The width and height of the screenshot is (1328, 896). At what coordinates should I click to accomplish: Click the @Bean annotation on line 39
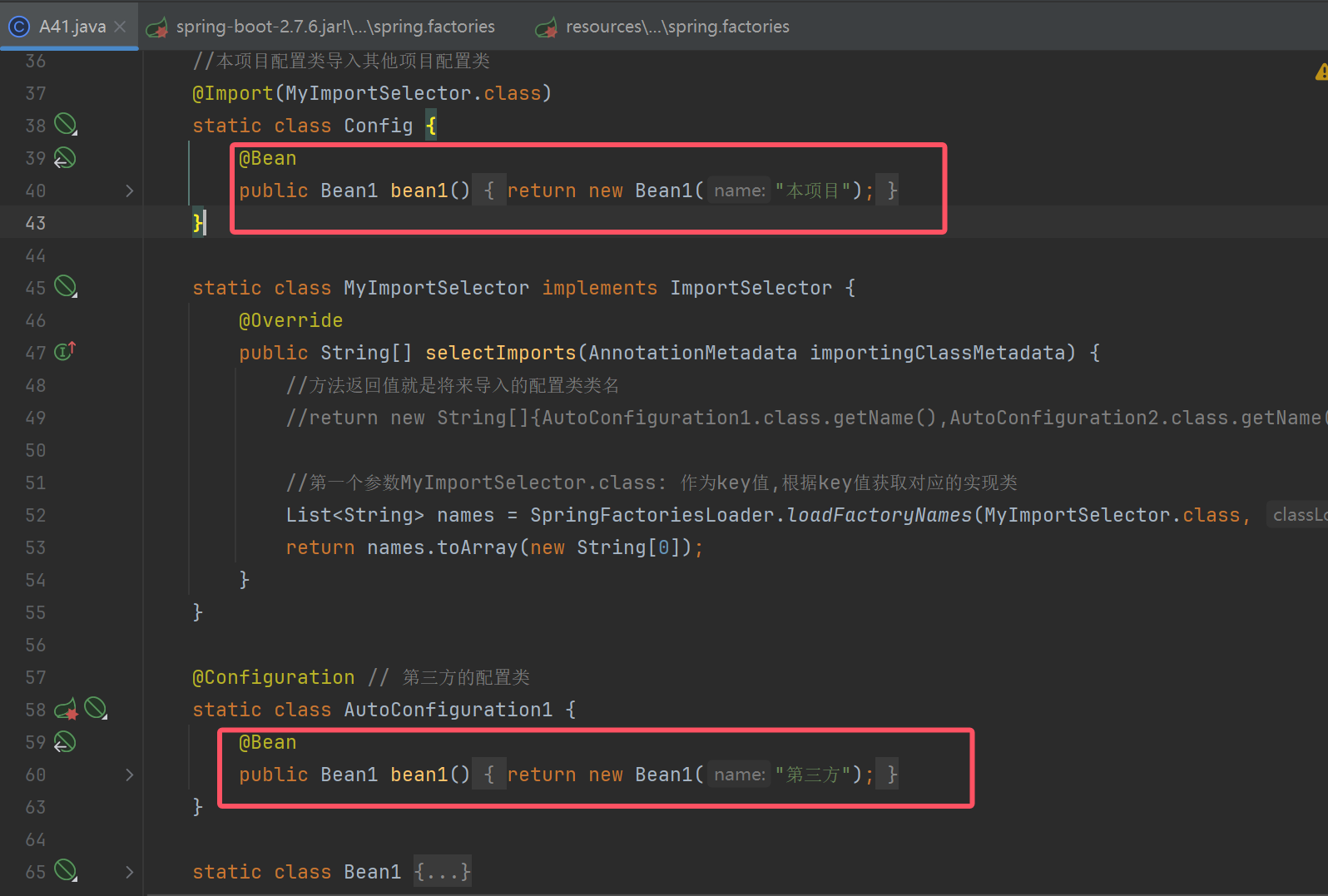tap(268, 158)
